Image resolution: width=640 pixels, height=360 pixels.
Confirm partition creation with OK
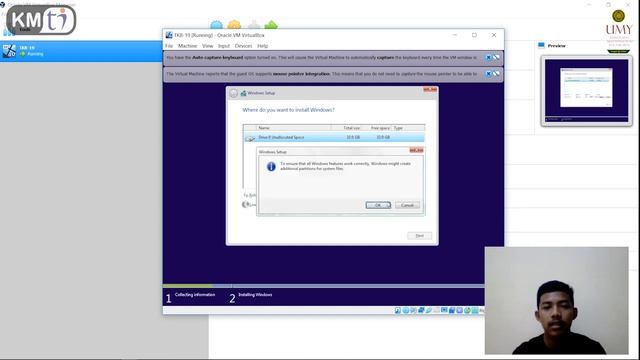[378, 205]
